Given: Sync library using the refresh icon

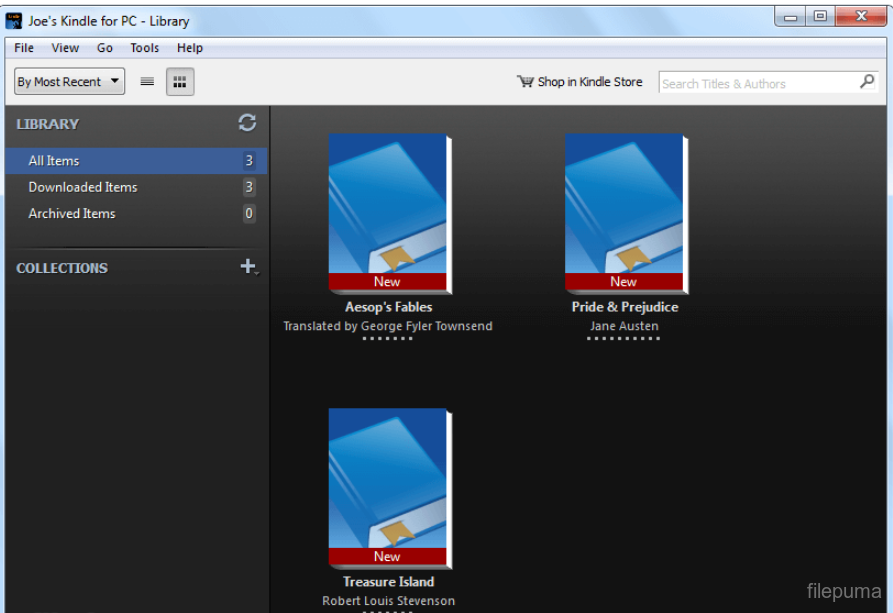Looking at the screenshot, I should pos(247,122).
